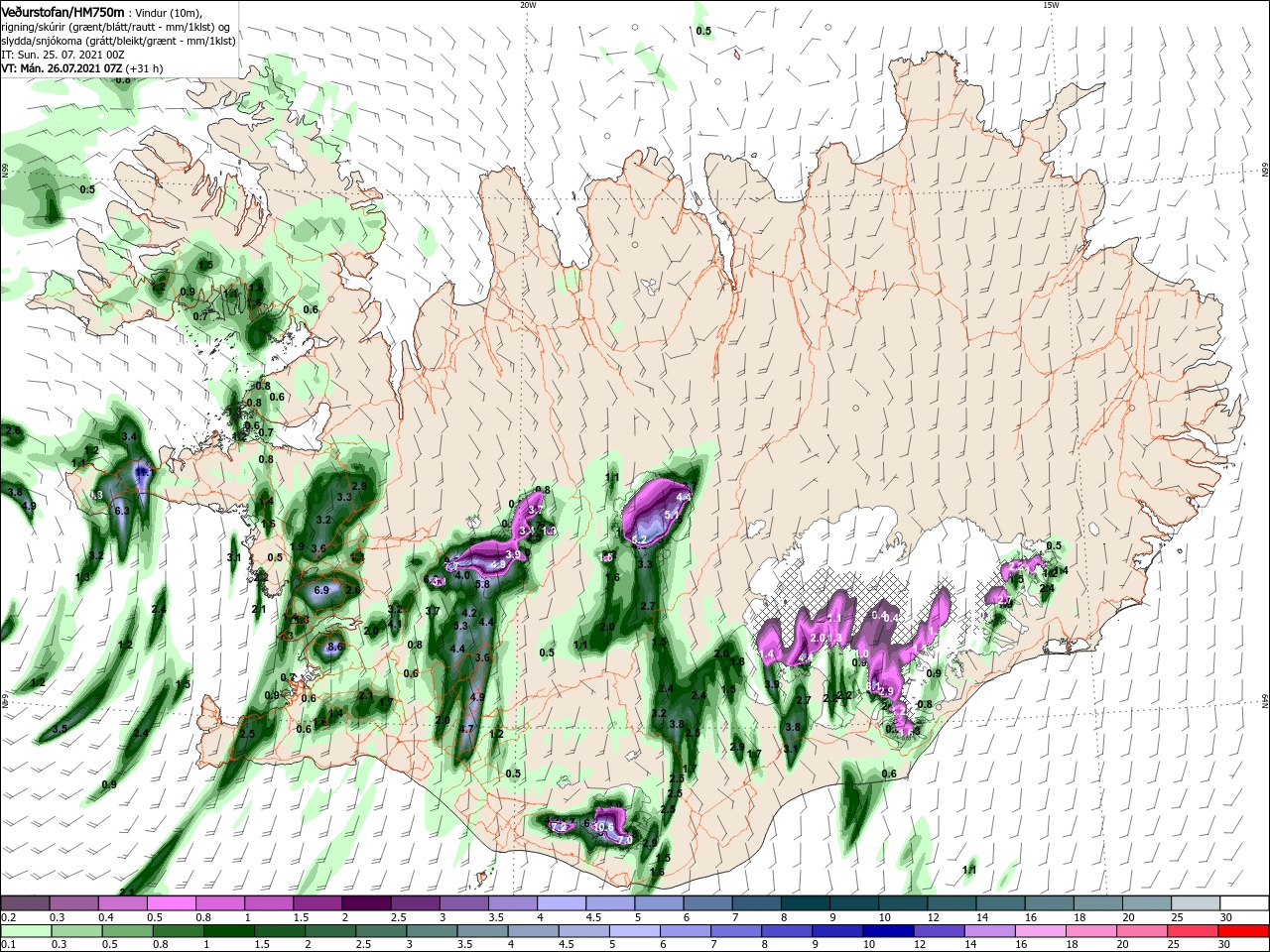Screen dimensions: 1270x952
Task: Click the 5.1 snow value on map
Action: [671, 515]
